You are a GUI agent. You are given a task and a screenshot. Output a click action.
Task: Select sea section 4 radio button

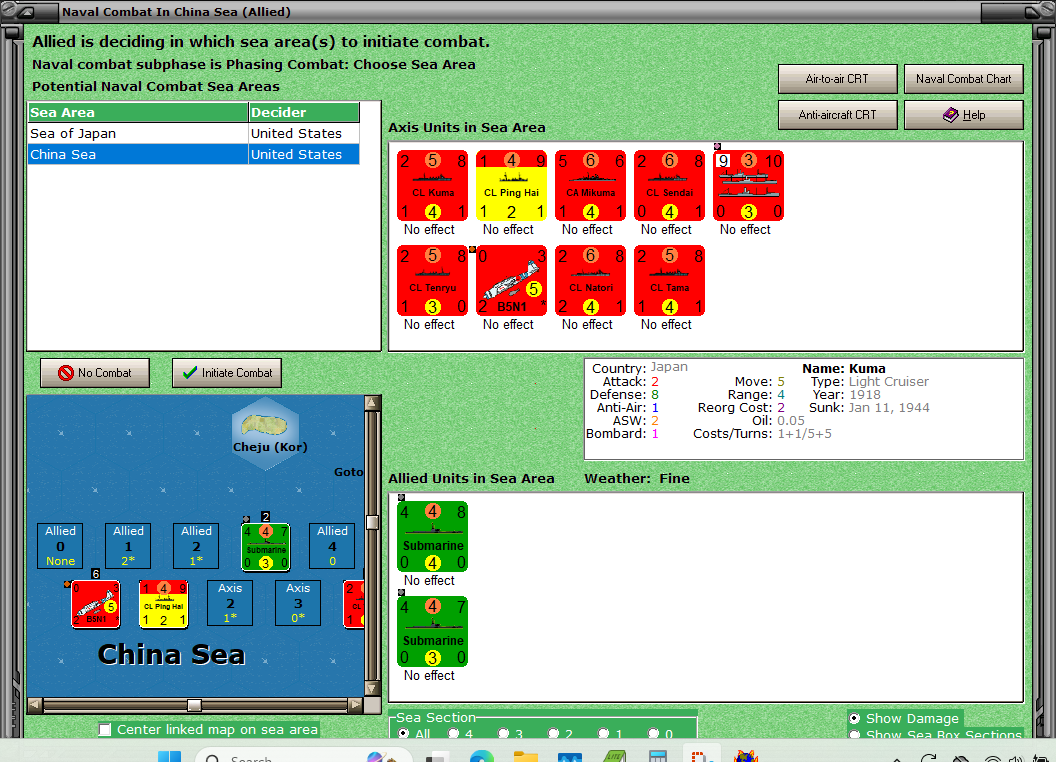click(x=454, y=734)
